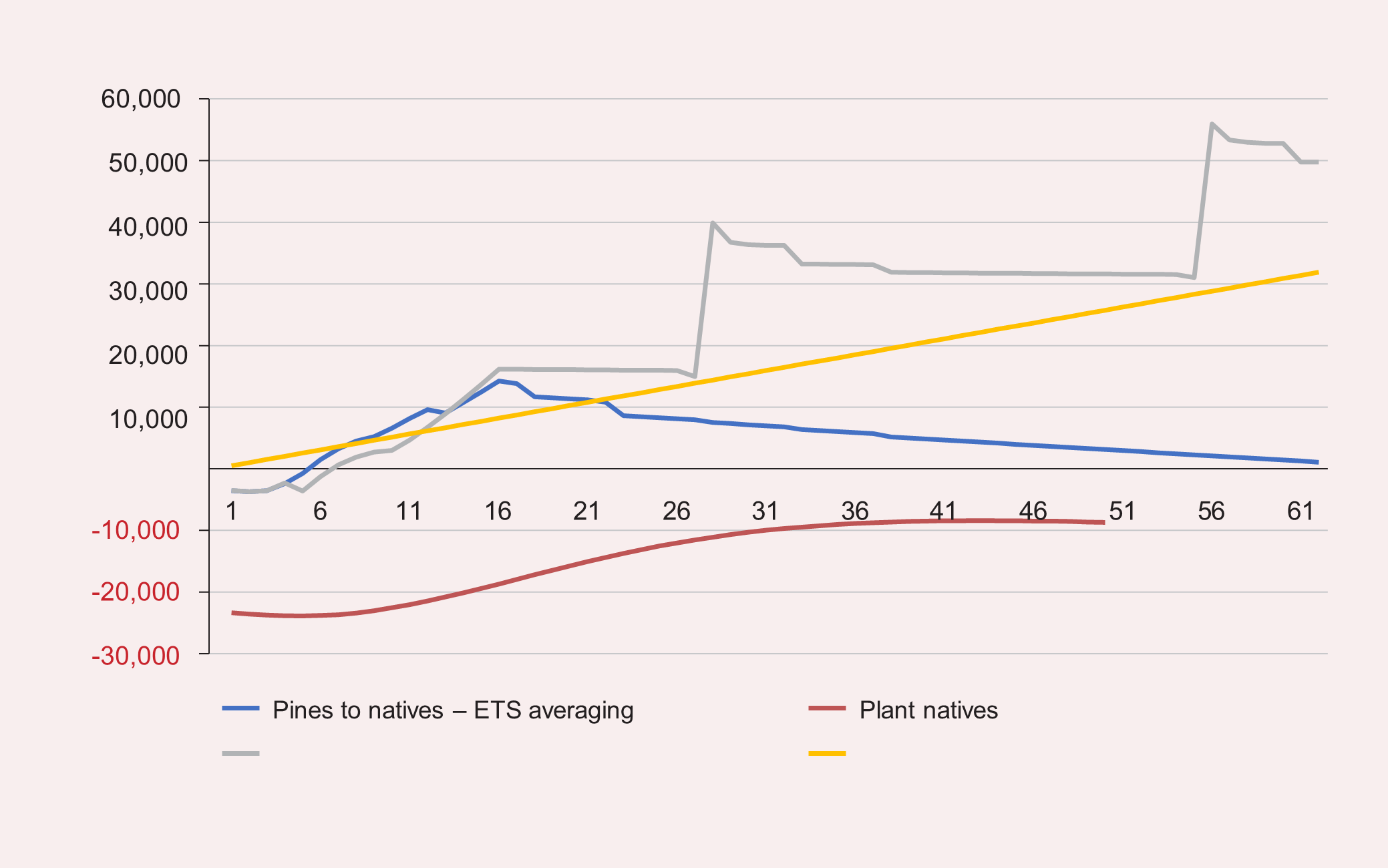Click the right end of the yellow line

pos(1317,272)
